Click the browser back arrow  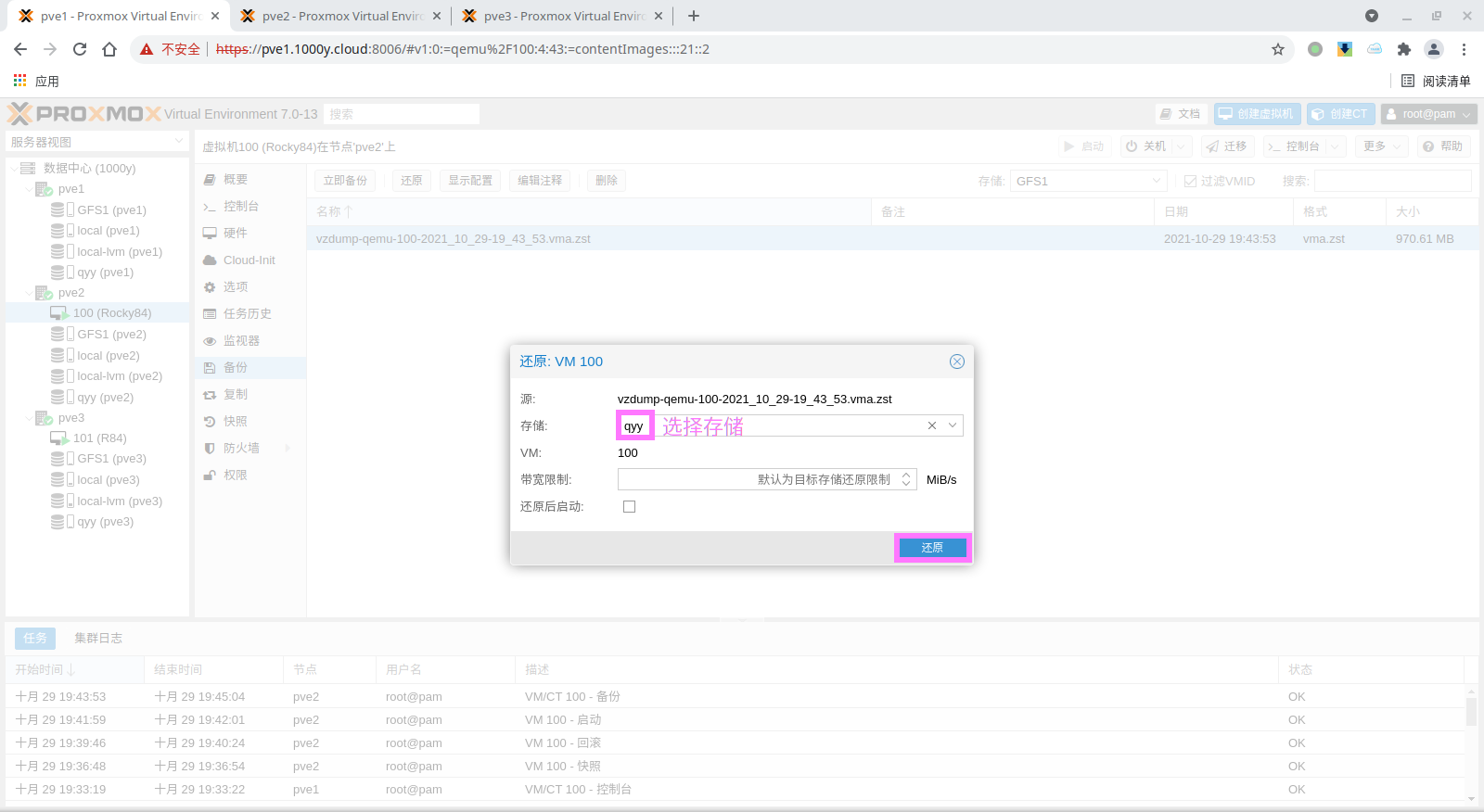click(x=20, y=49)
